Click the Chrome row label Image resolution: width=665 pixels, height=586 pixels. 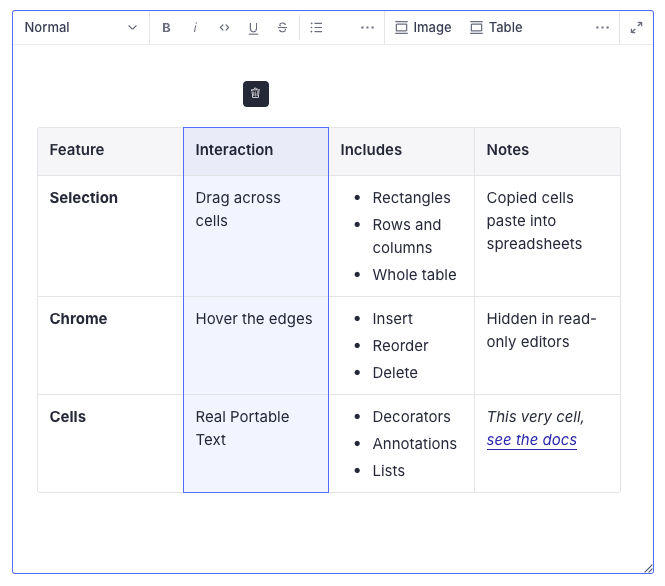click(78, 319)
